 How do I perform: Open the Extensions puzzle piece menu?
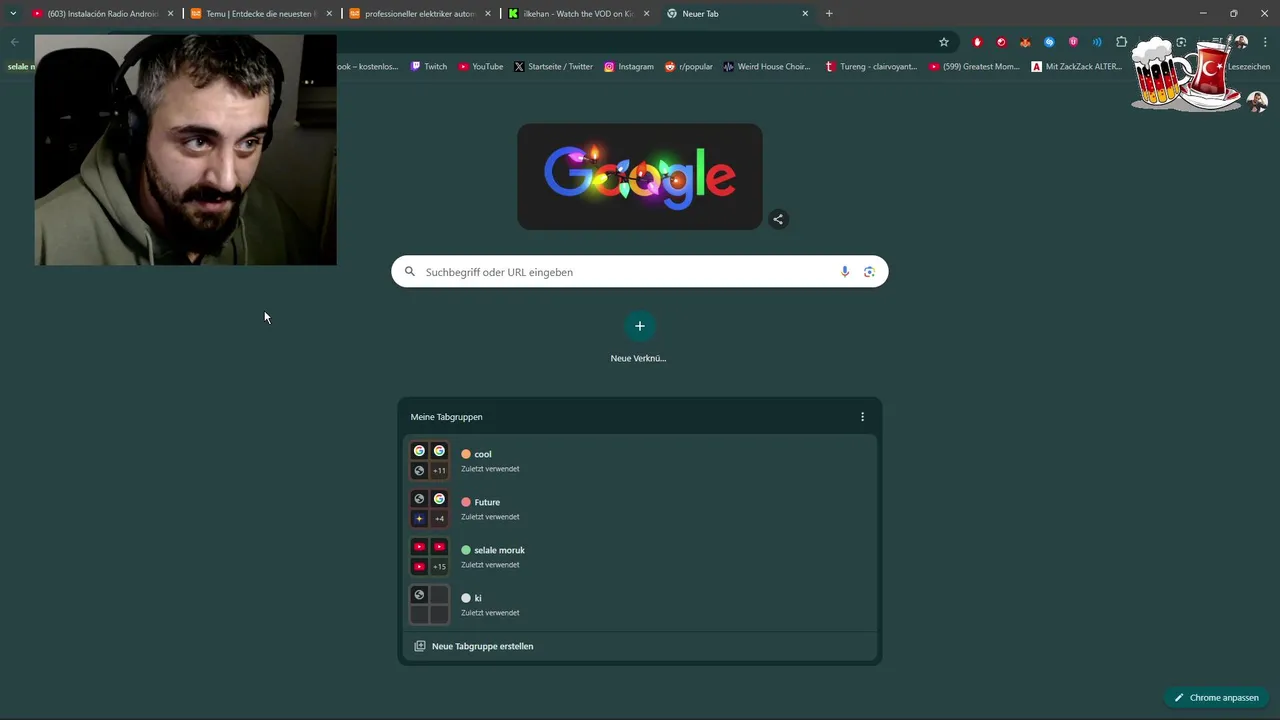1121,42
